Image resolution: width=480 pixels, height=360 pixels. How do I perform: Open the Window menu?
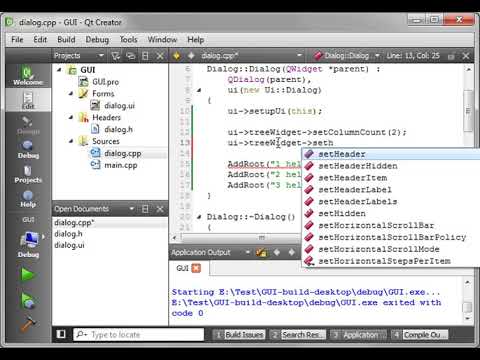[x=162, y=40]
